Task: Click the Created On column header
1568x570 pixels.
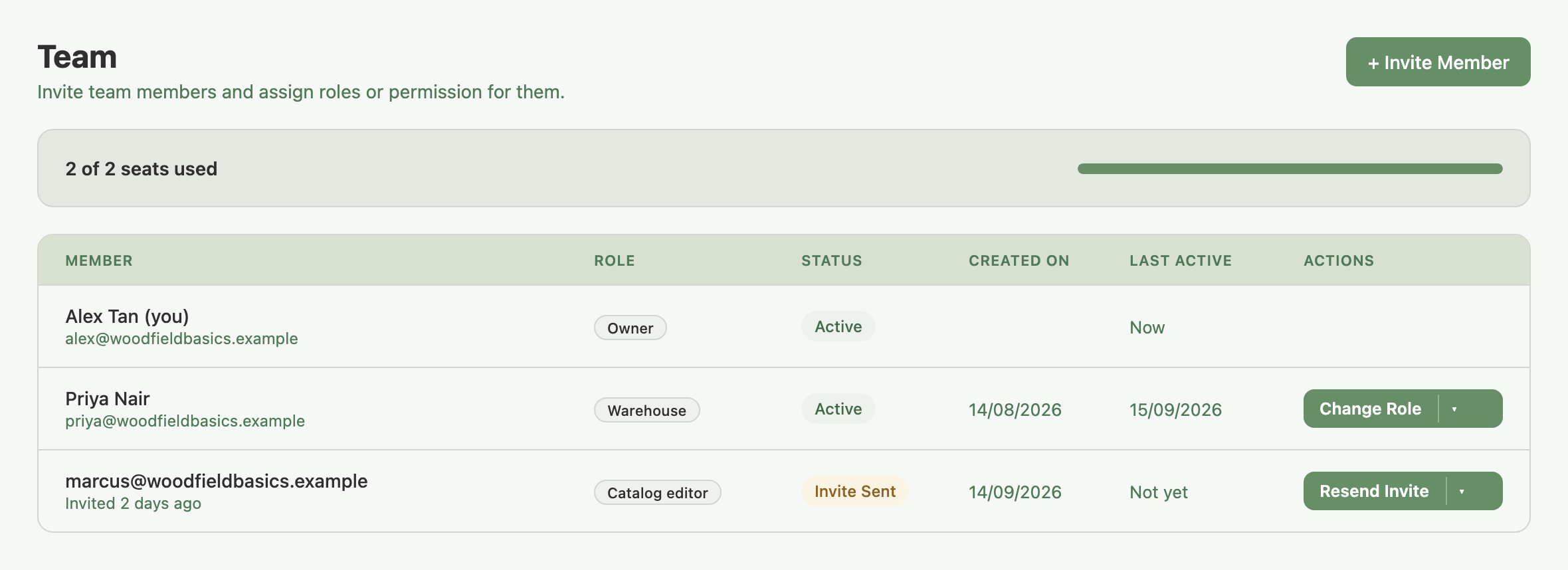Action: point(1019,260)
